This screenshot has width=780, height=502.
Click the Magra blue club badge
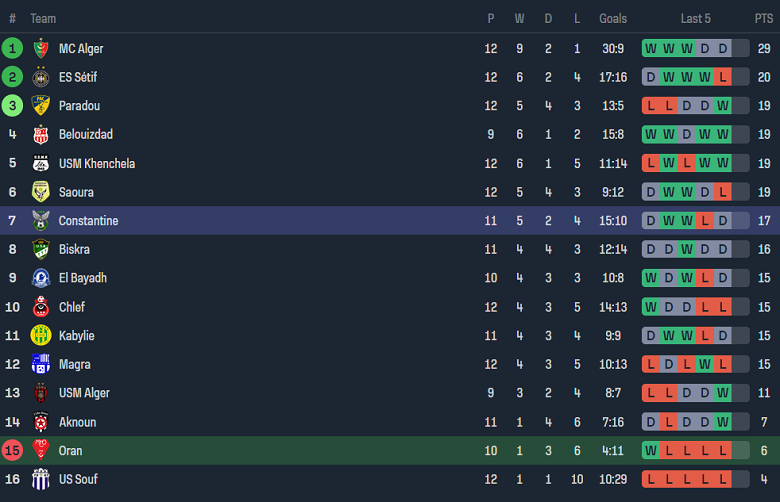point(41,365)
